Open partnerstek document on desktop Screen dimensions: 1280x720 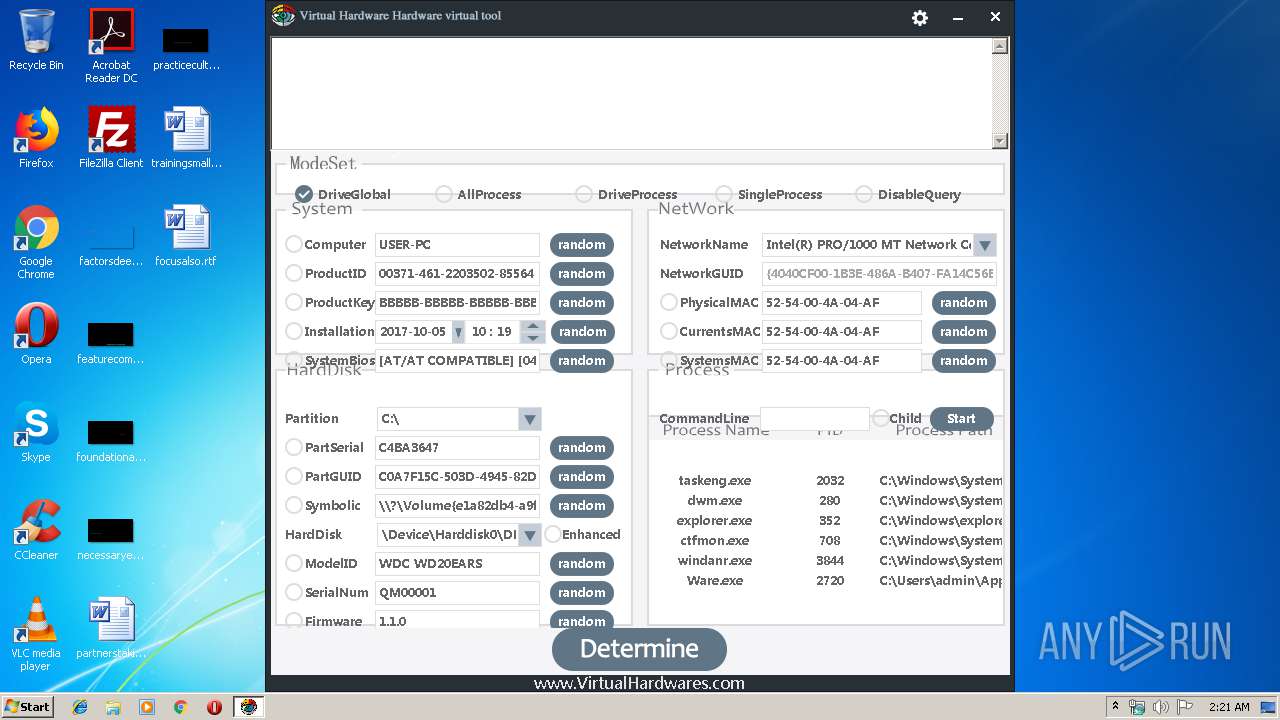[111, 628]
